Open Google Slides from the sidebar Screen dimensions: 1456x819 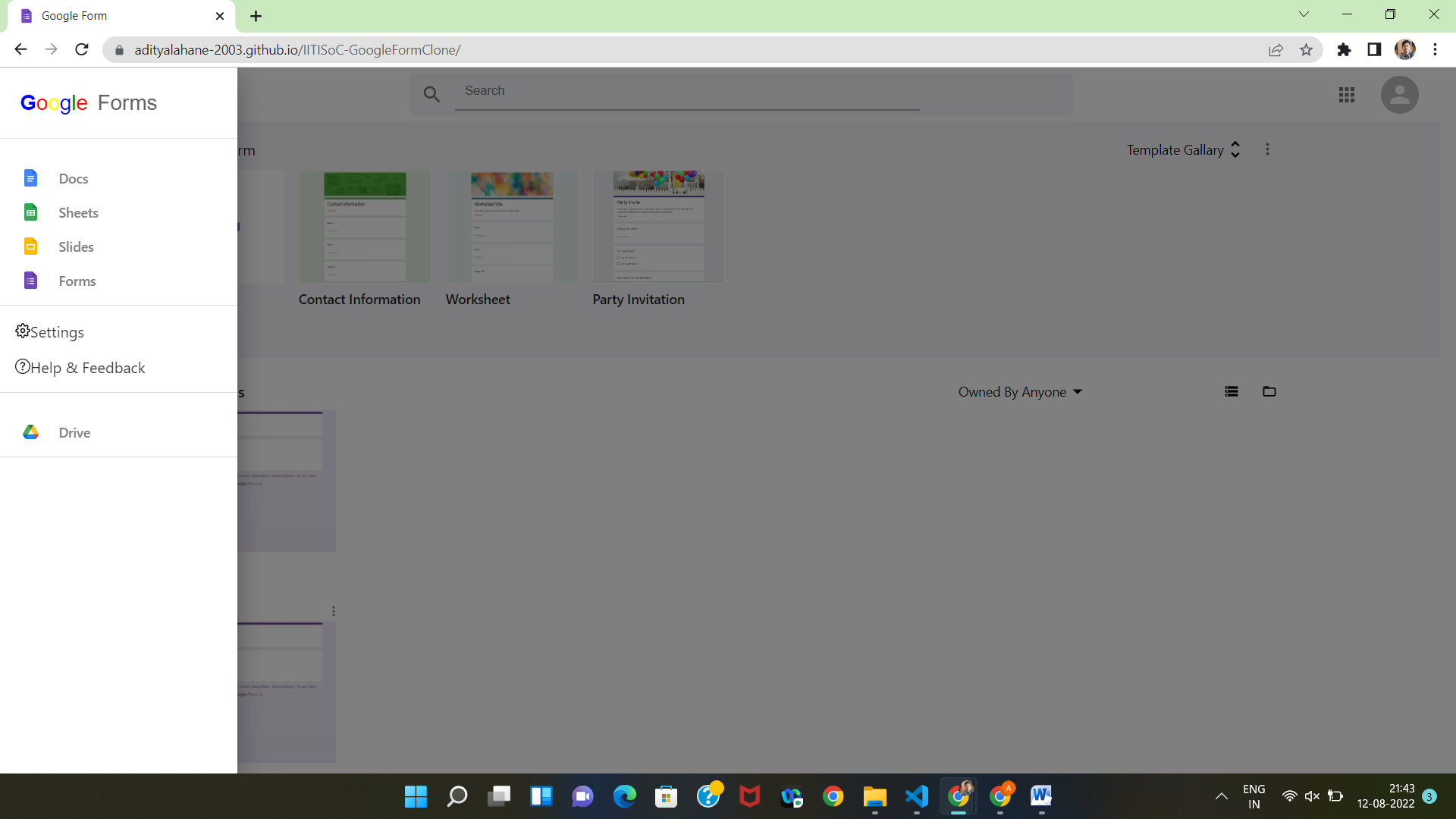pyautogui.click(x=75, y=246)
